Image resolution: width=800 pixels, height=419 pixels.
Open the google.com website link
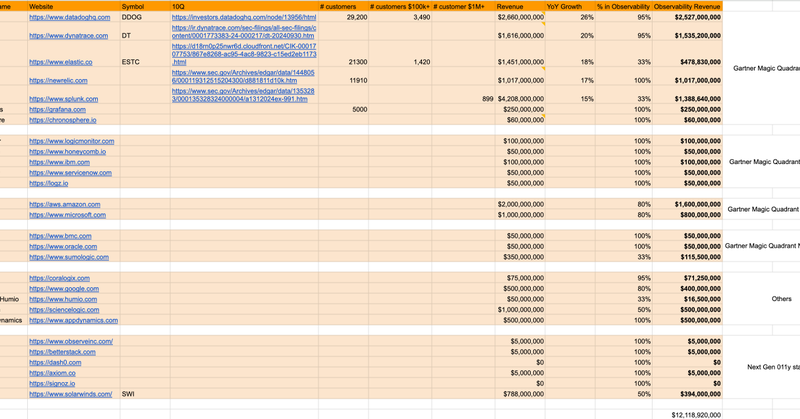point(64,289)
